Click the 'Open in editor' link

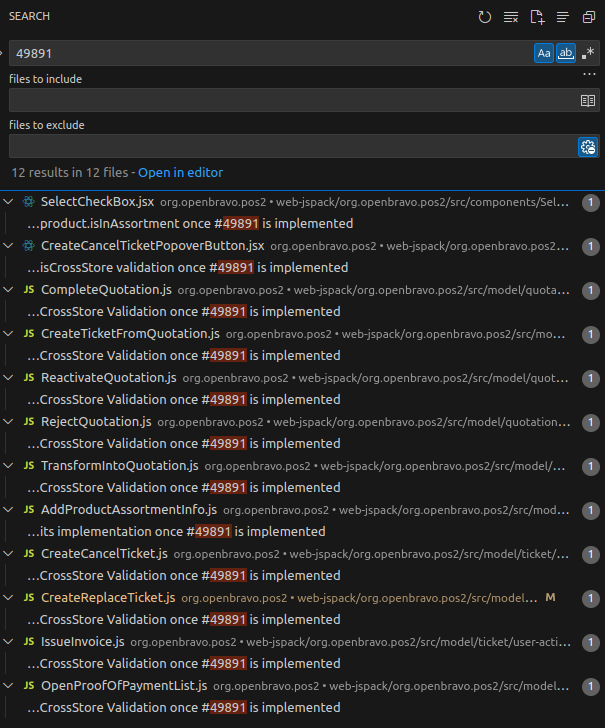pyautogui.click(x=180, y=172)
